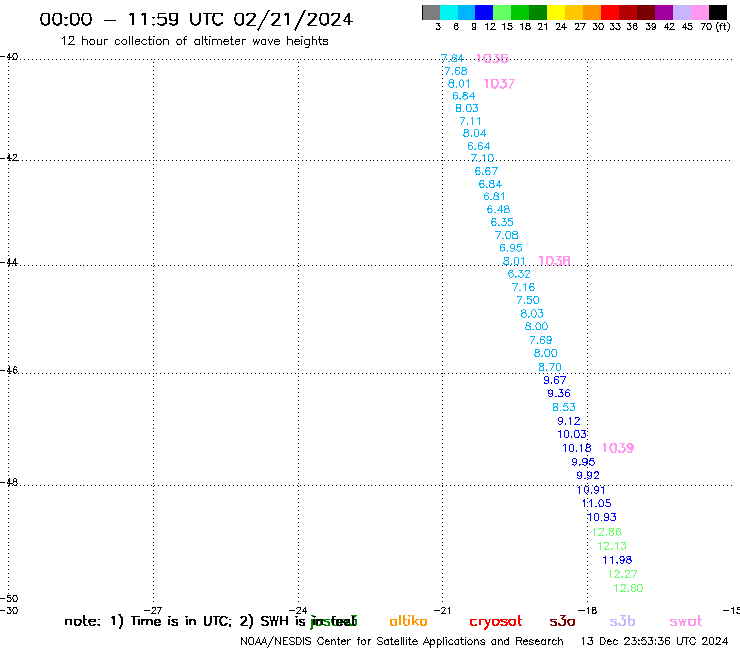Image resolution: width=740 pixels, height=650 pixels.
Task: Click the 8.53 wave height
Action: point(564,407)
